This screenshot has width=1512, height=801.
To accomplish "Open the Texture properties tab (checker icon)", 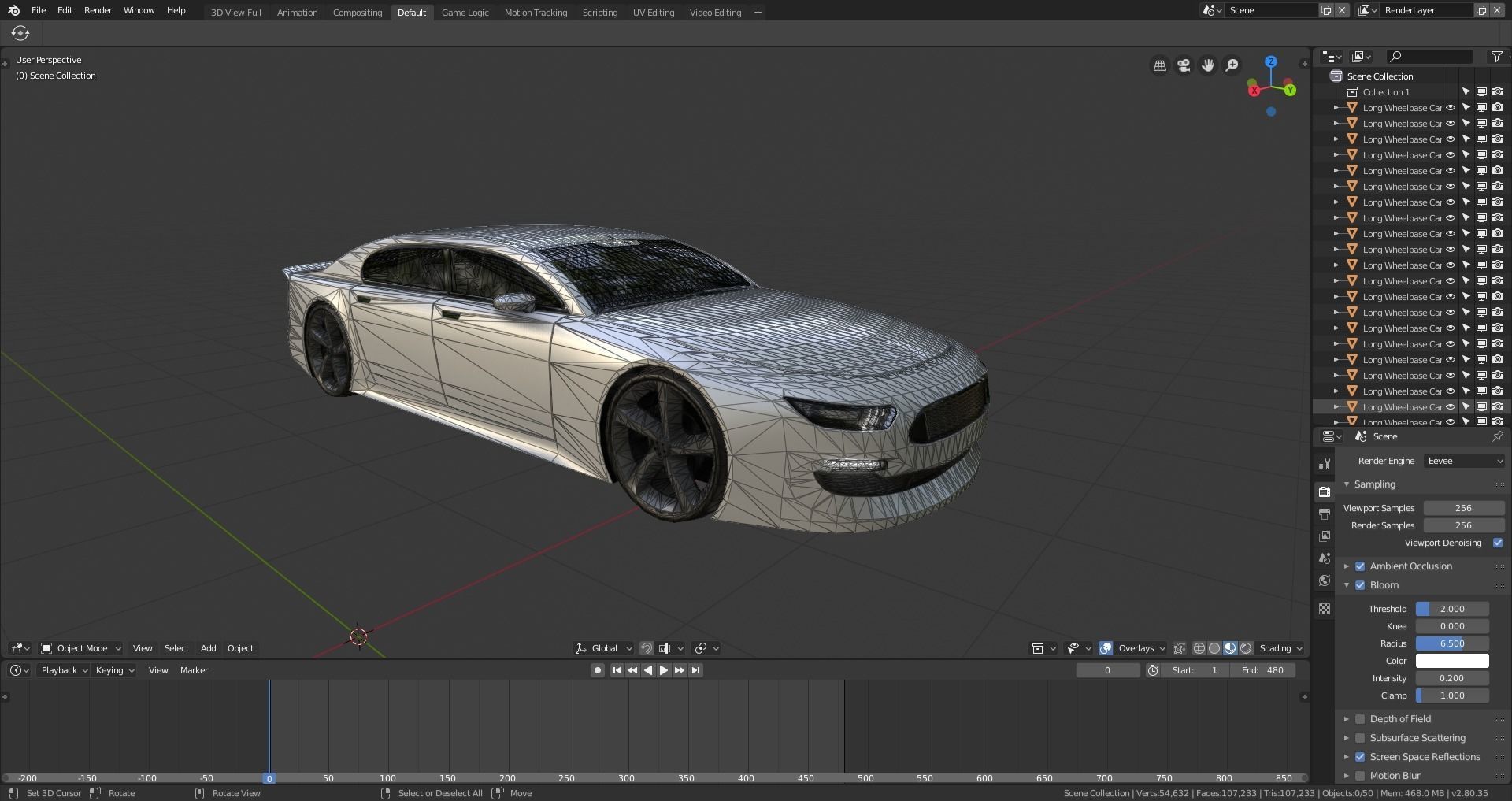I will coord(1325,609).
